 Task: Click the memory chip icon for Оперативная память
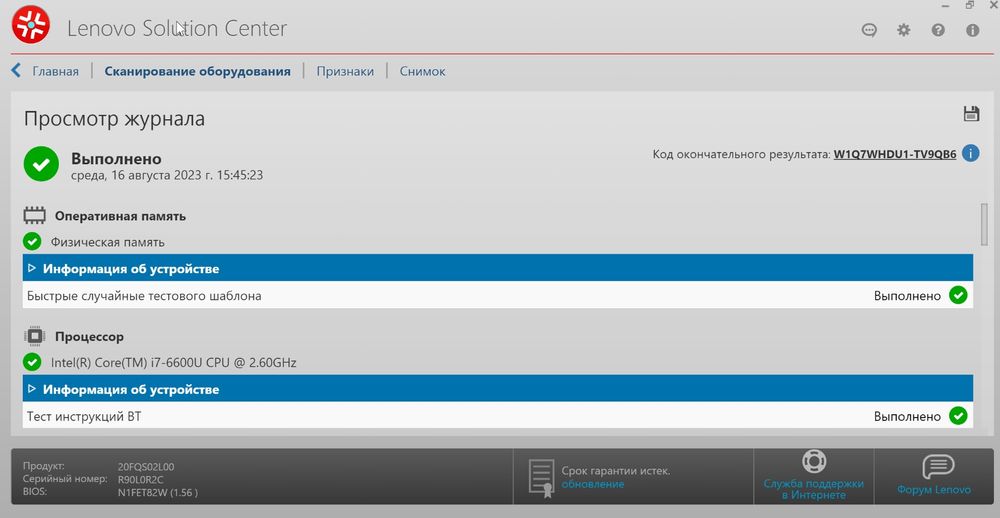(34, 216)
